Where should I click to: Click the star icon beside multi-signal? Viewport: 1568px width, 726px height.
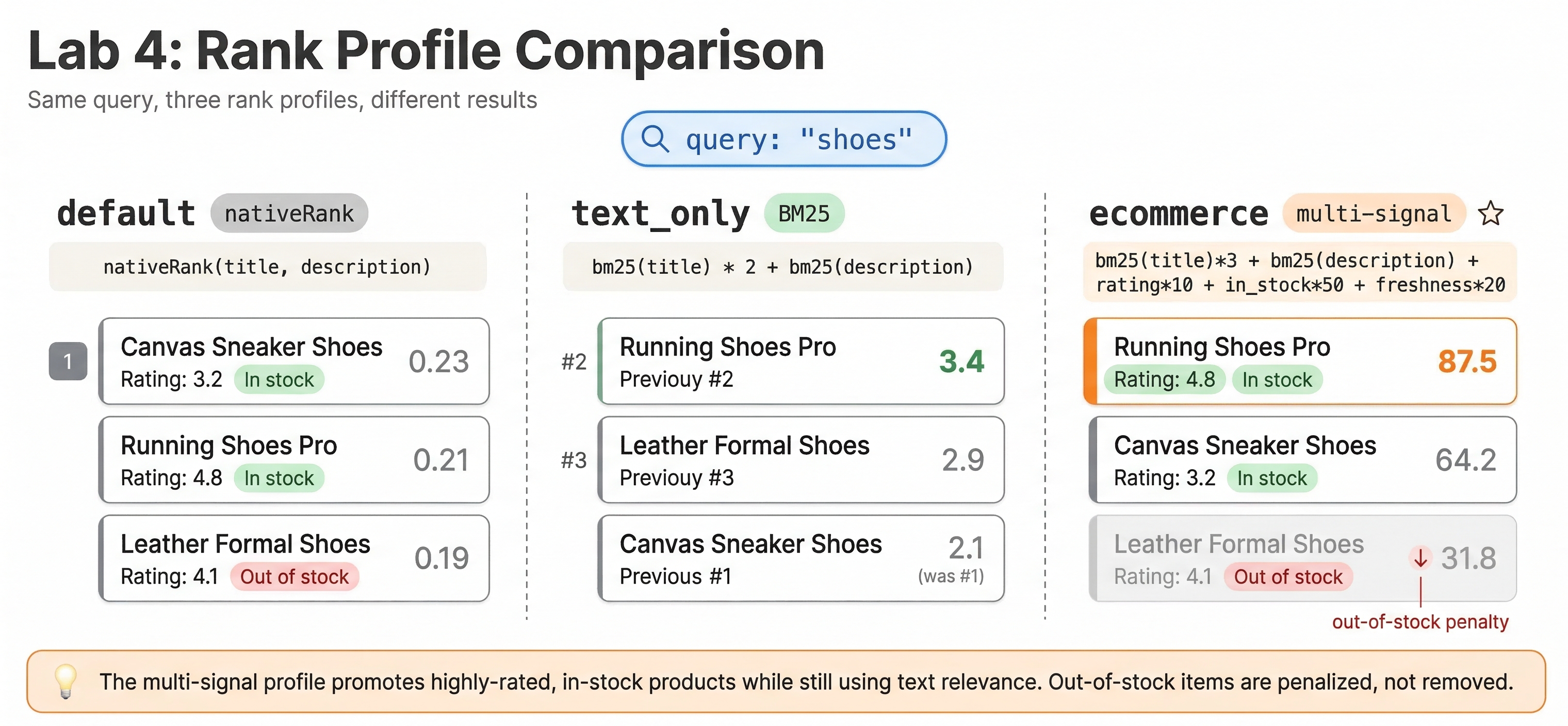[x=1490, y=213]
